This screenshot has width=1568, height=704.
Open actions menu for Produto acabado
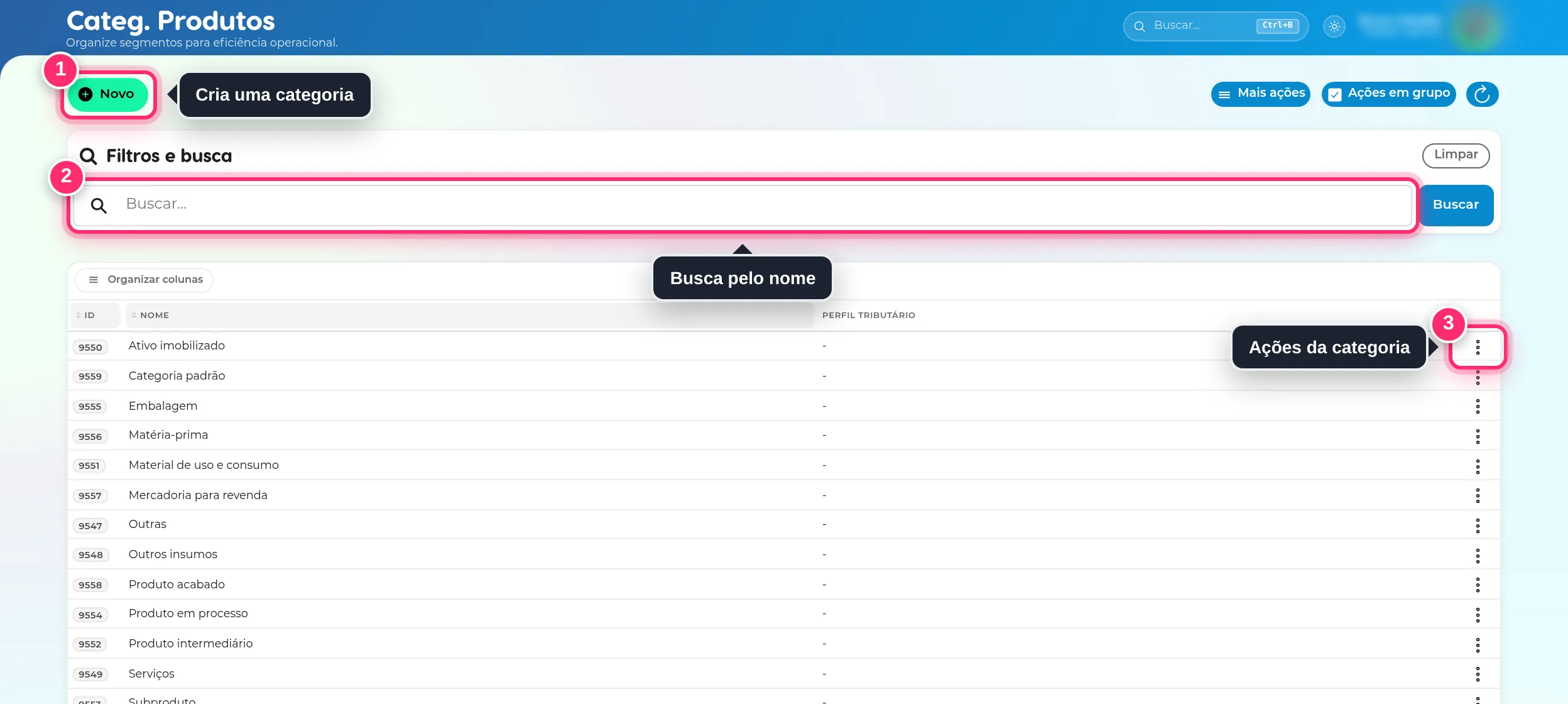(x=1478, y=585)
